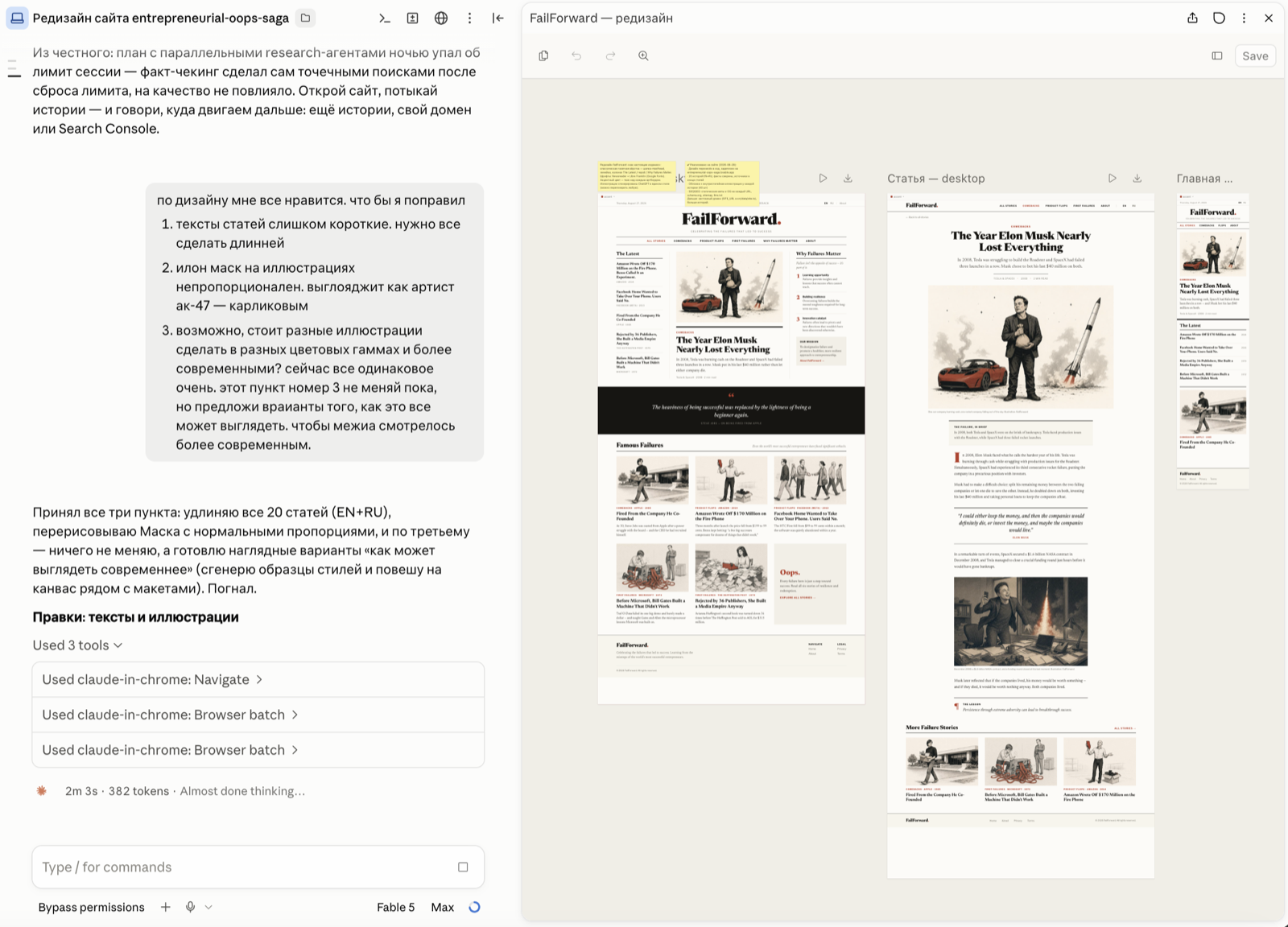Click the article frame's headline The Year Elon Musk Nearly Lost Everything

[1021, 241]
